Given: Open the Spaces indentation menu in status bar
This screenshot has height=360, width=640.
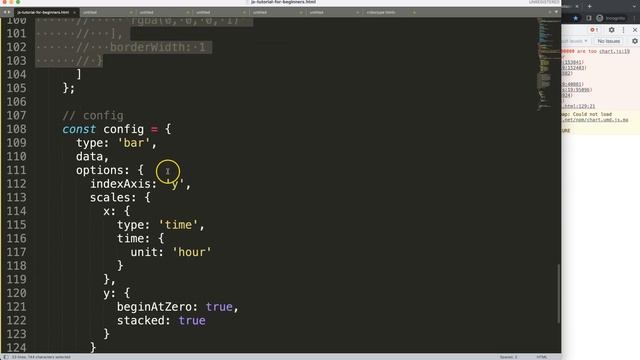Looking at the screenshot, I should click(x=508, y=357).
